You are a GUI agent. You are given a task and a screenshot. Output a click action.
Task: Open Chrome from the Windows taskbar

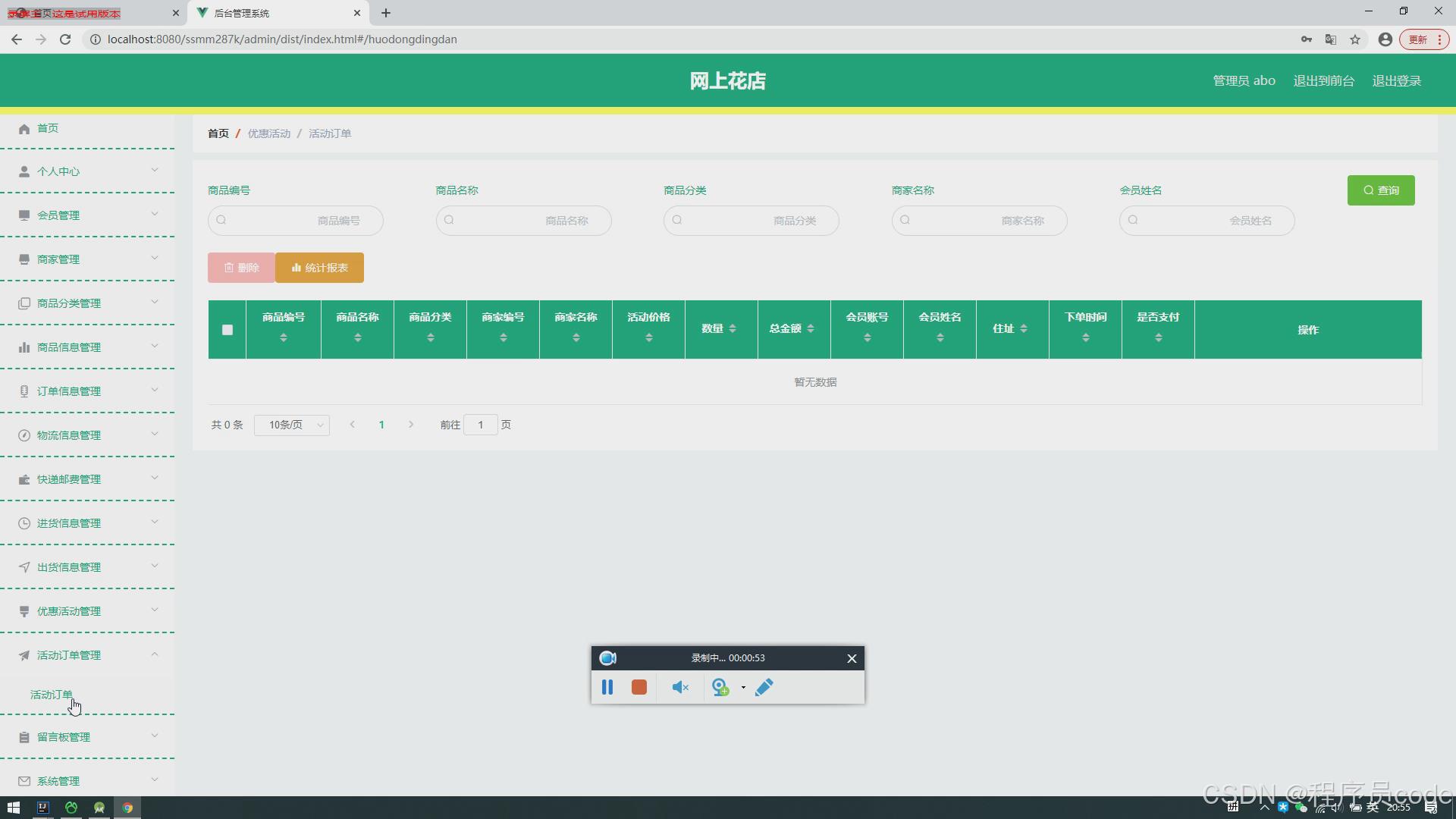coord(127,808)
